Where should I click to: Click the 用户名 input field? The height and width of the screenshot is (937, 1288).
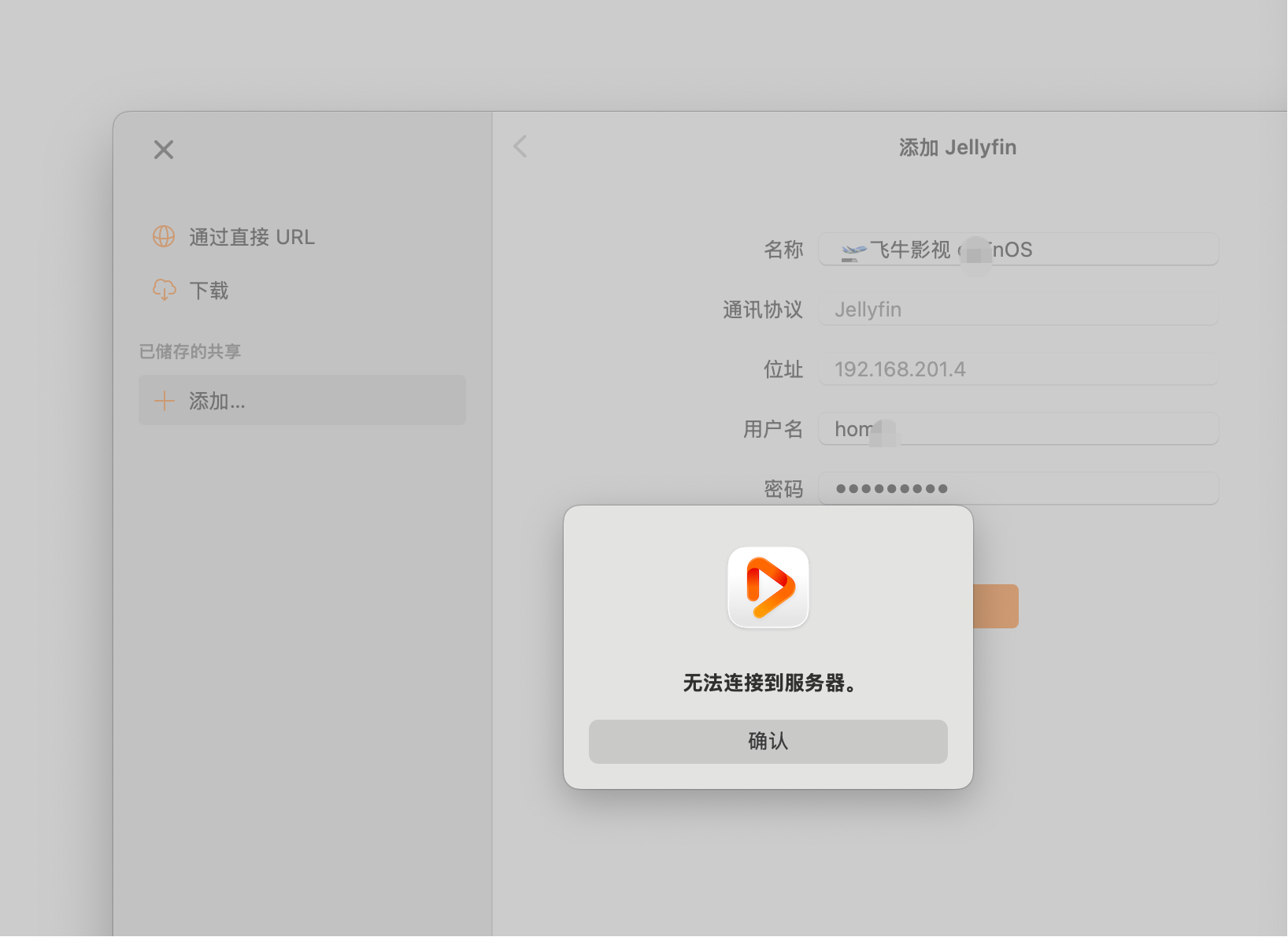tap(1017, 428)
